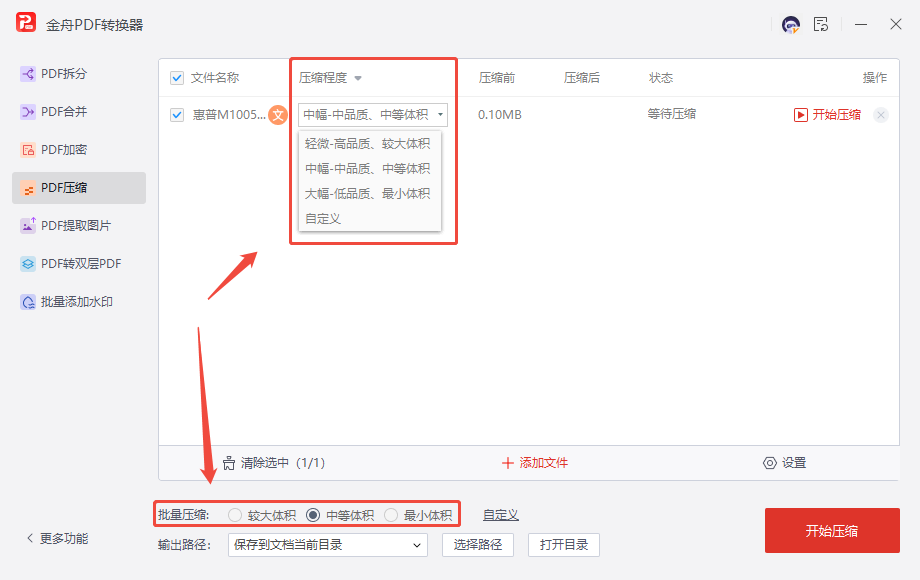Click the PDF转双层PDF layers icon

pyautogui.click(x=28, y=264)
